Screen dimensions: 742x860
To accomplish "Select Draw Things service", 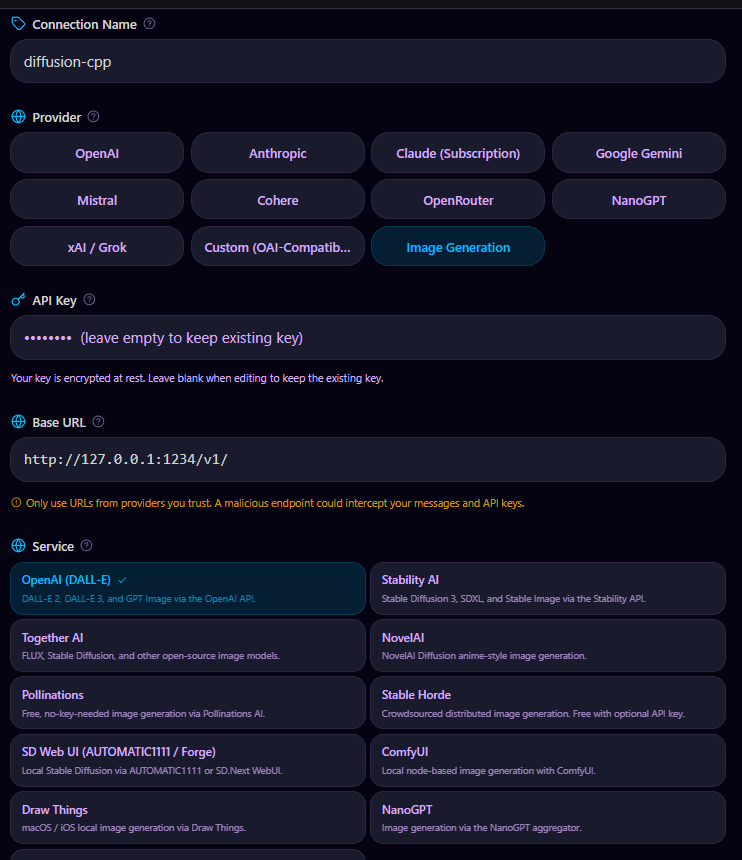I will pyautogui.click(x=188, y=817).
